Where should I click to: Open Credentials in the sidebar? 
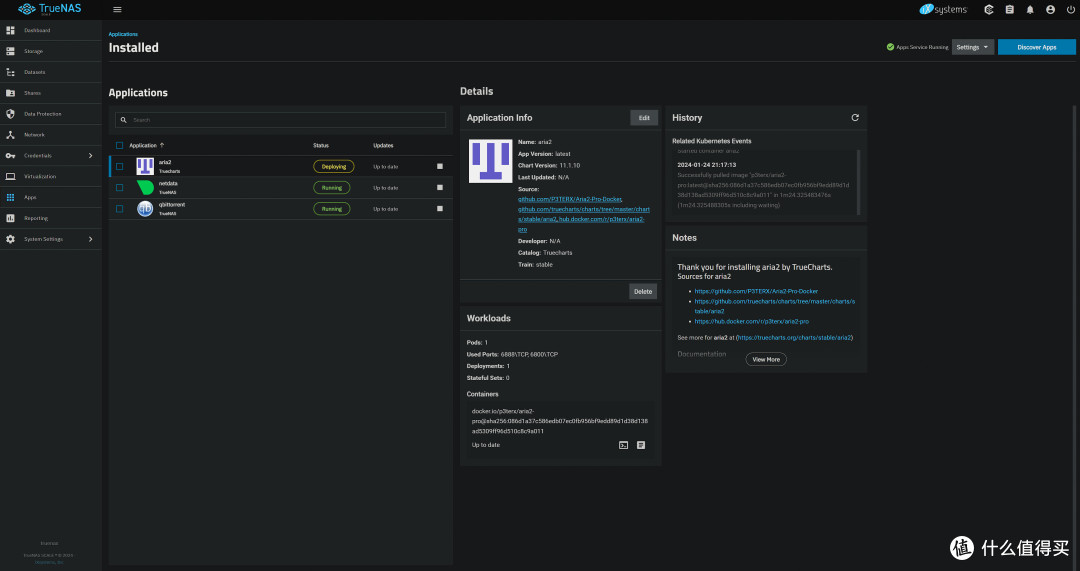point(51,156)
